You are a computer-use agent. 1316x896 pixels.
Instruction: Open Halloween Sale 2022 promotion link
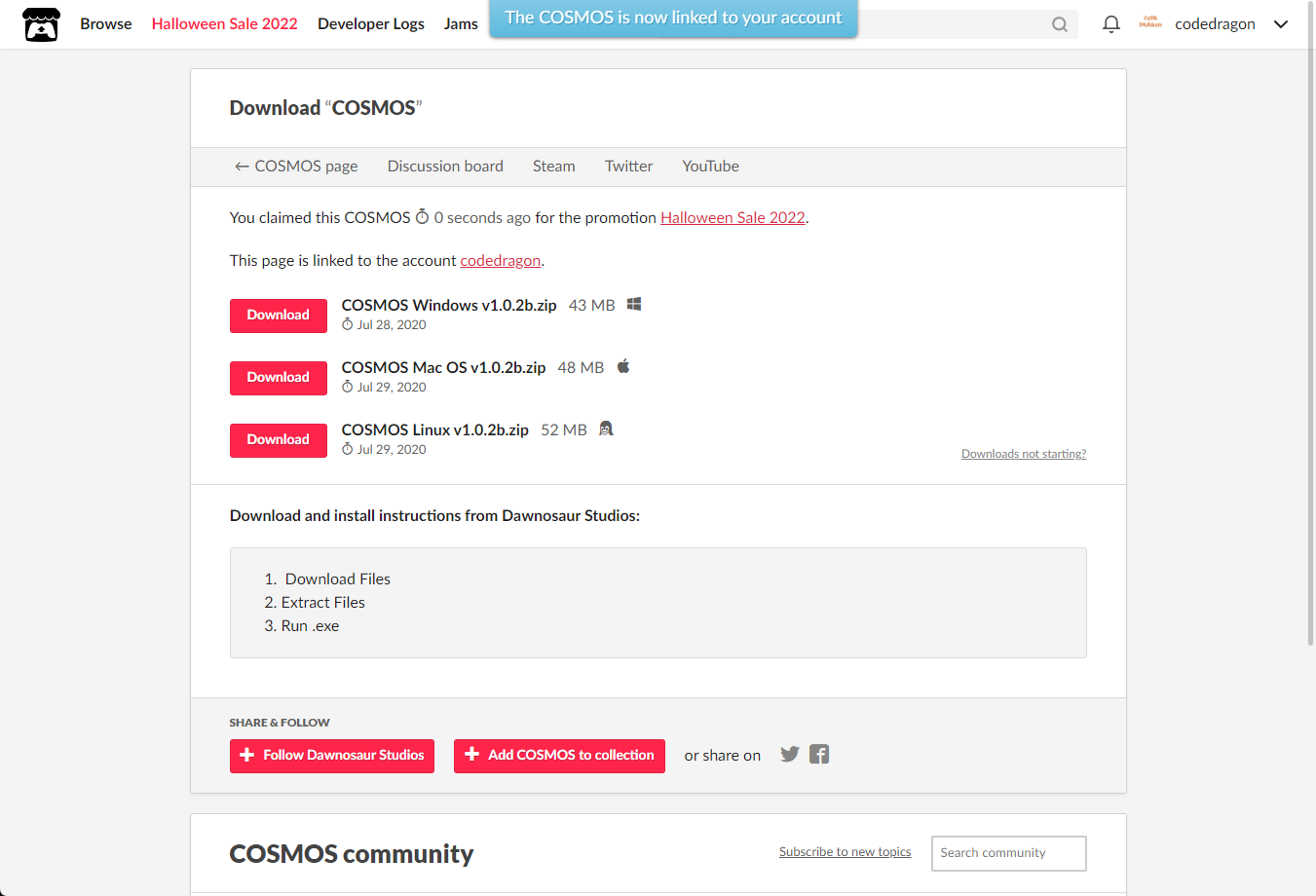[x=733, y=217]
